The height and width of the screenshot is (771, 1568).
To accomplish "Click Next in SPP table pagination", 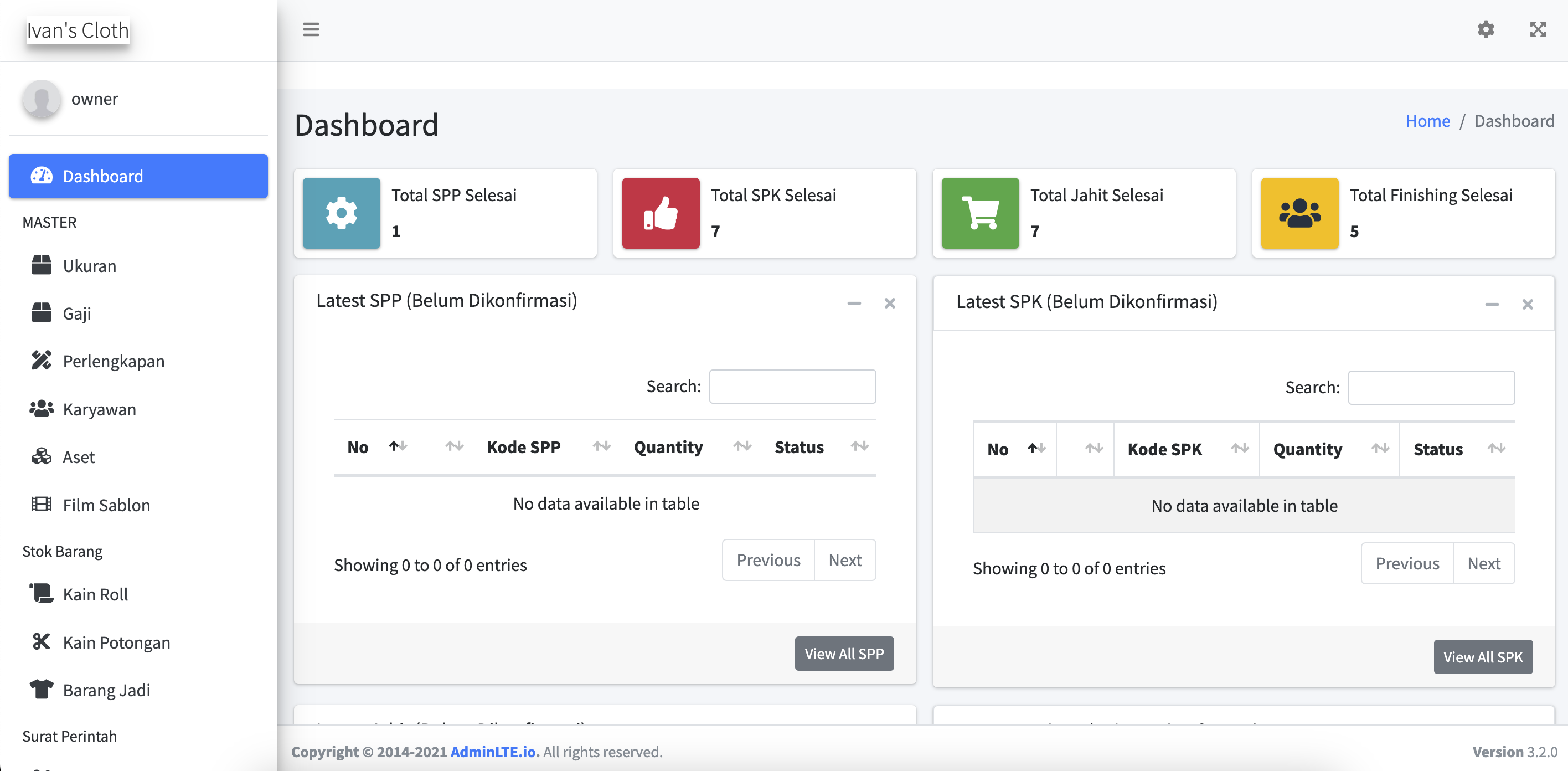I will click(x=844, y=559).
